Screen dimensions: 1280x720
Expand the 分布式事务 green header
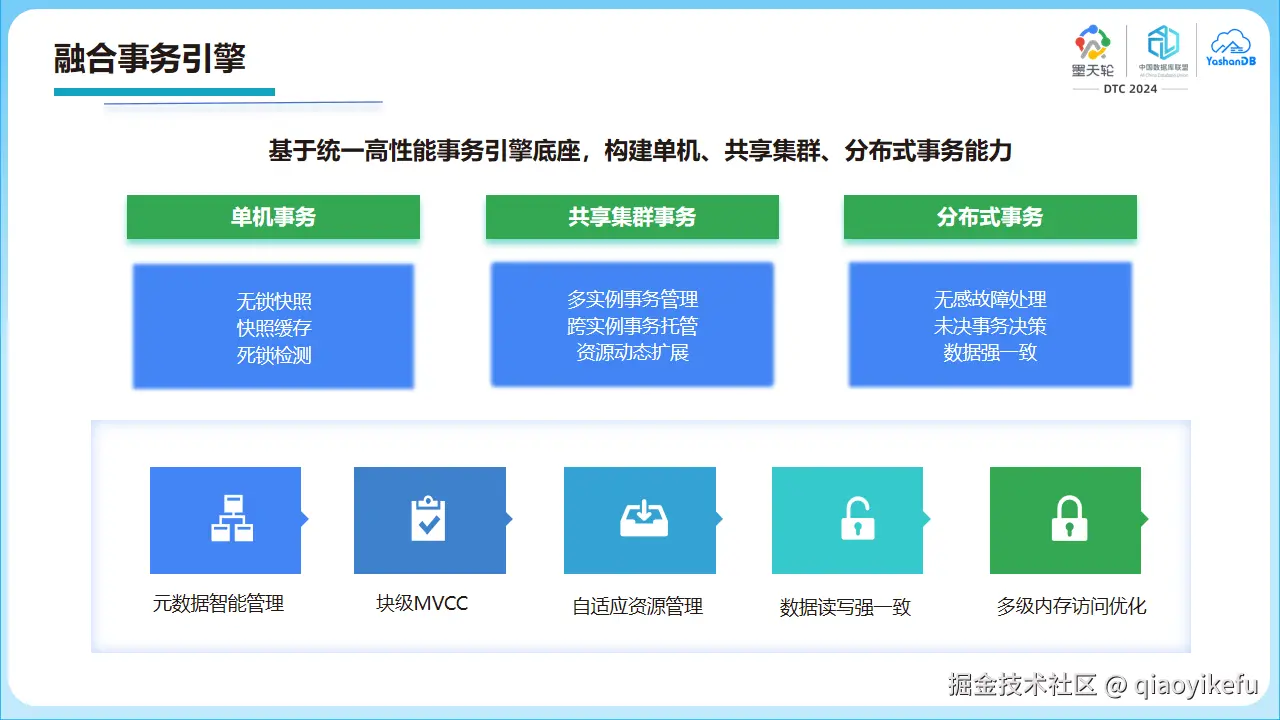point(990,216)
